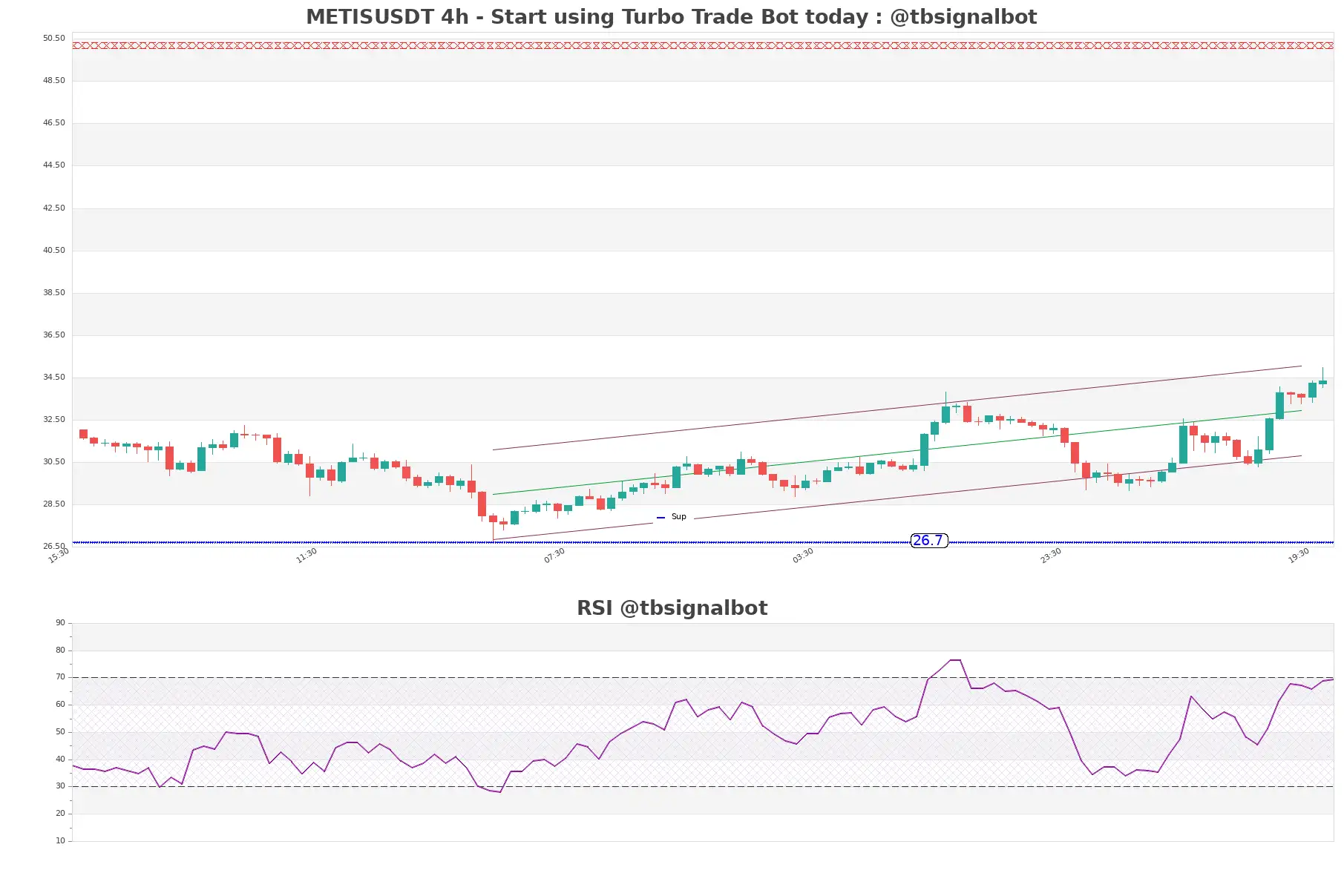Click the Sup legend label

[x=678, y=517]
